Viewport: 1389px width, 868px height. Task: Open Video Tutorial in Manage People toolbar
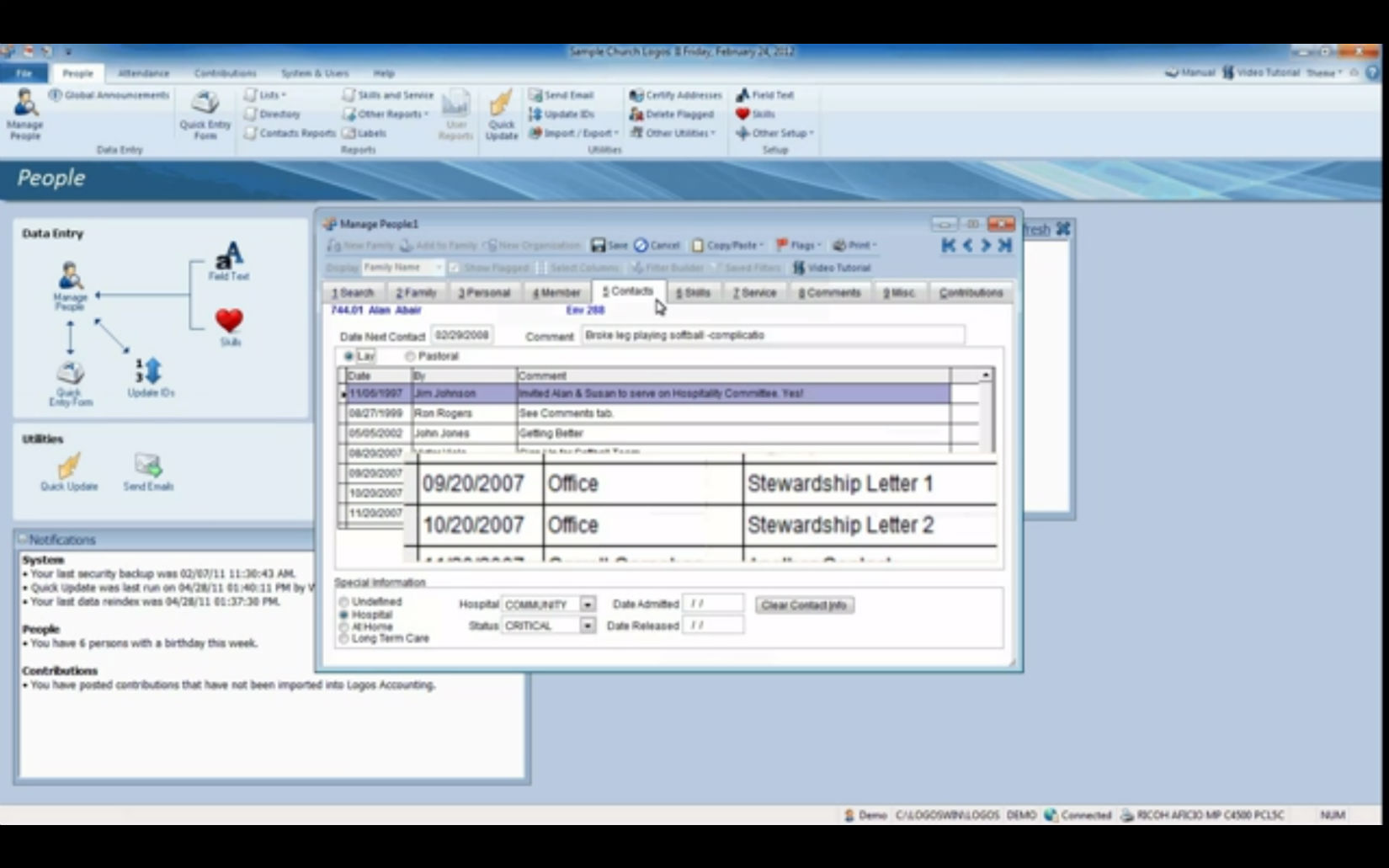[x=831, y=268]
